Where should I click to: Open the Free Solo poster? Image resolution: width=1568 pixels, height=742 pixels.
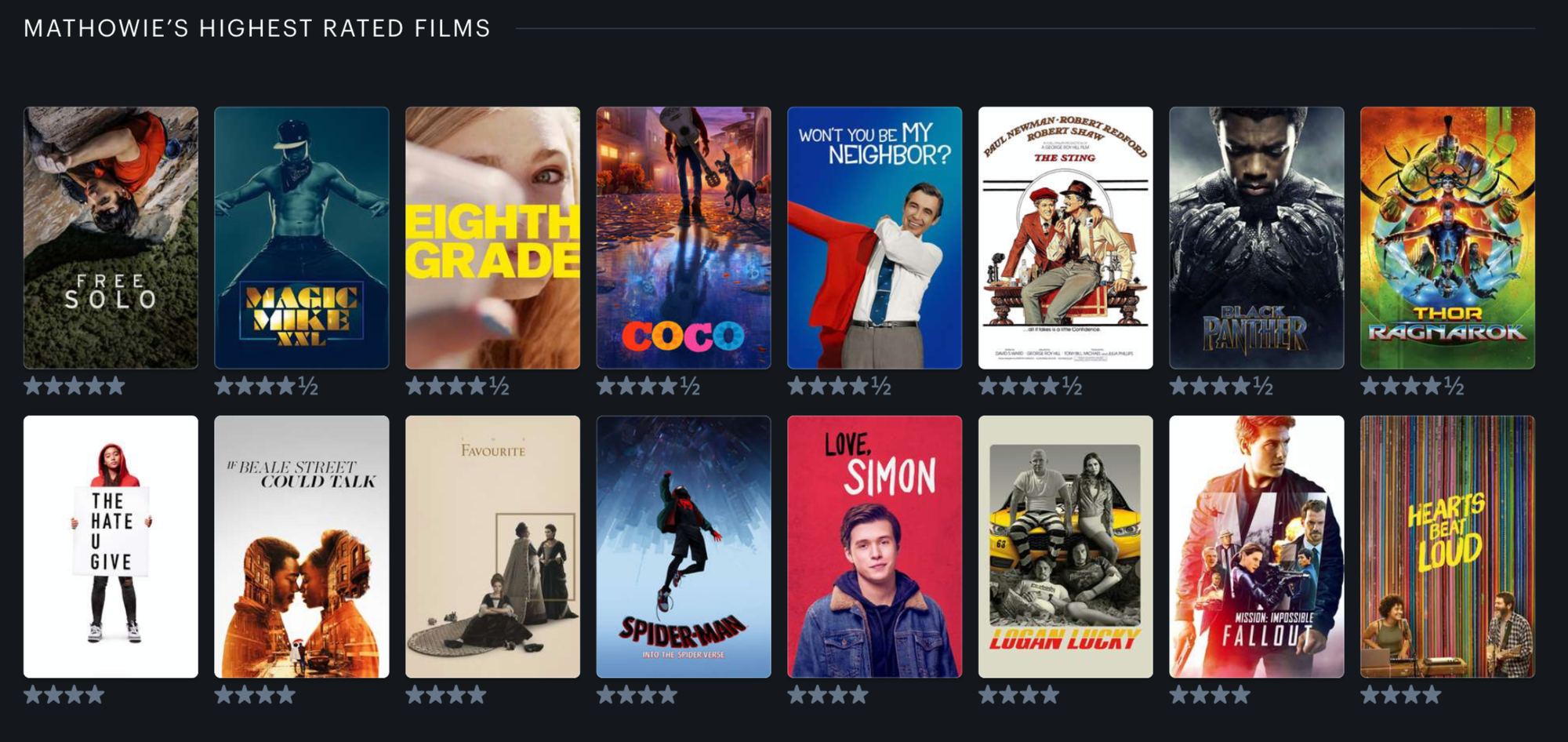[111, 238]
